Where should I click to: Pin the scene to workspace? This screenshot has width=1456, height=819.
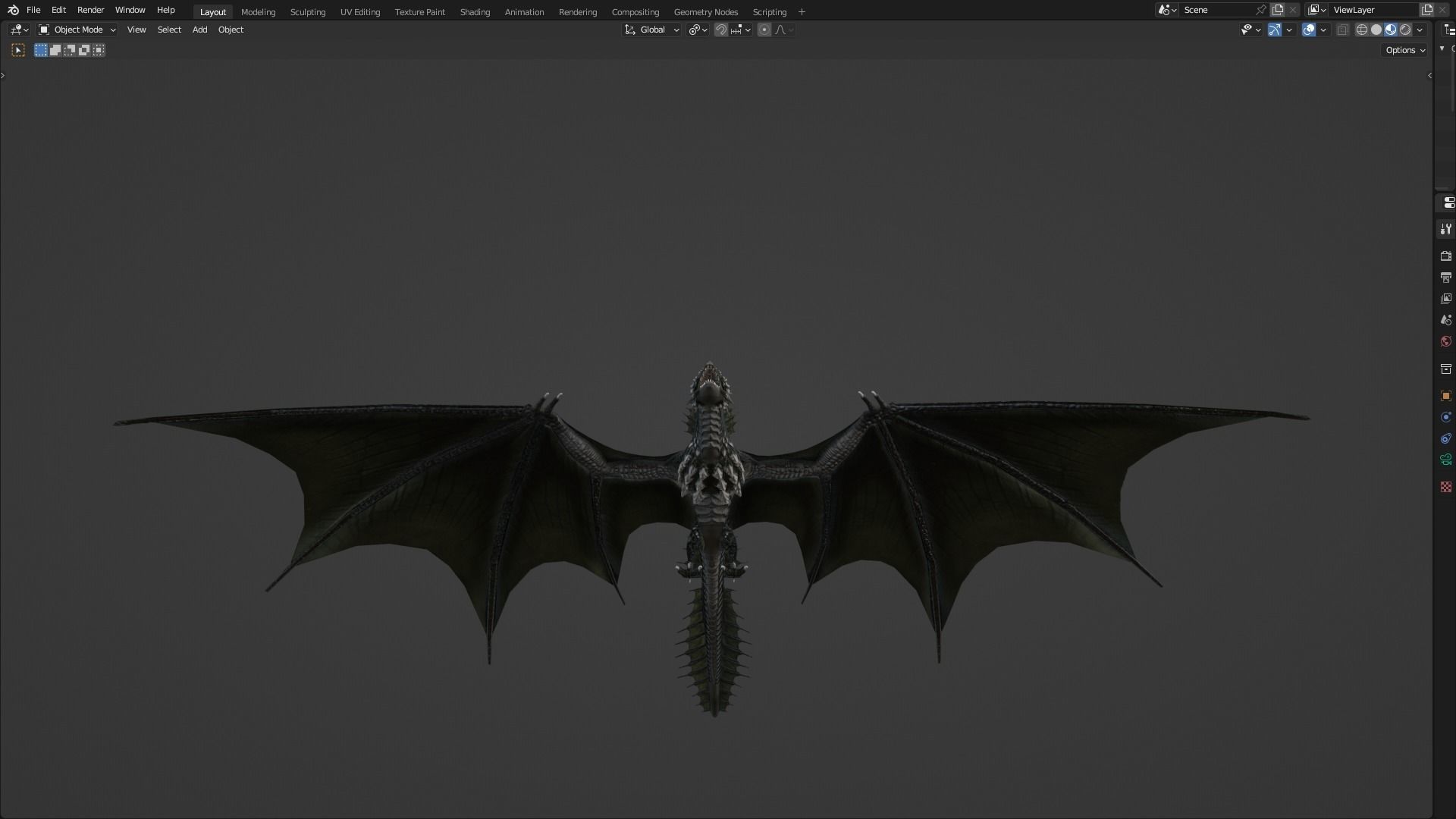1261,10
